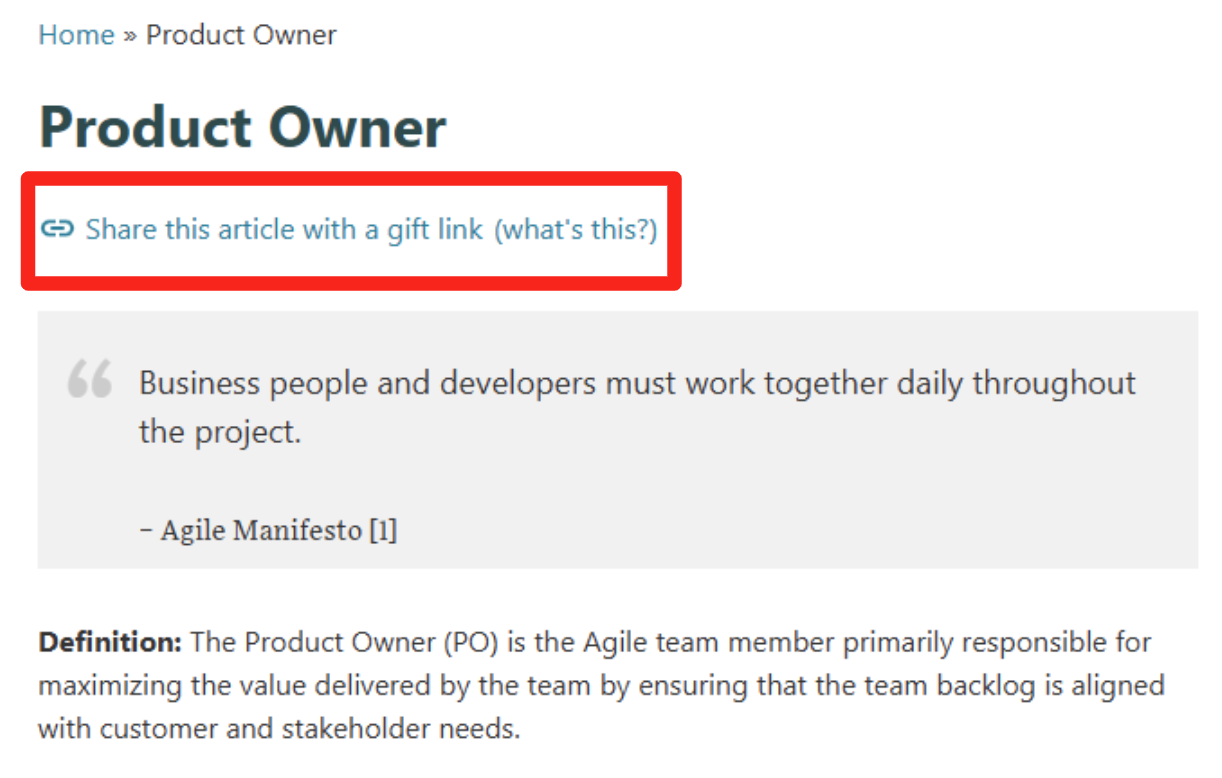Click the bold "Definition:" label

[x=110, y=642]
